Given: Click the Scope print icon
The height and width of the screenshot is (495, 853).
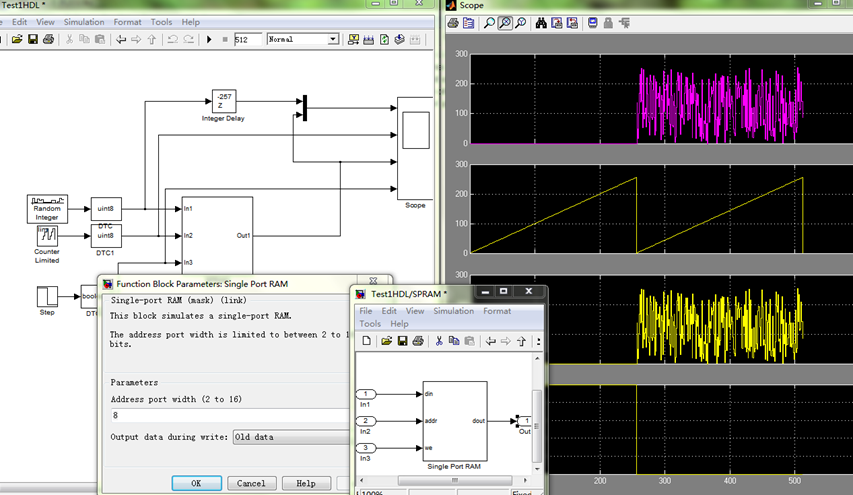Looking at the screenshot, I should (x=453, y=23).
